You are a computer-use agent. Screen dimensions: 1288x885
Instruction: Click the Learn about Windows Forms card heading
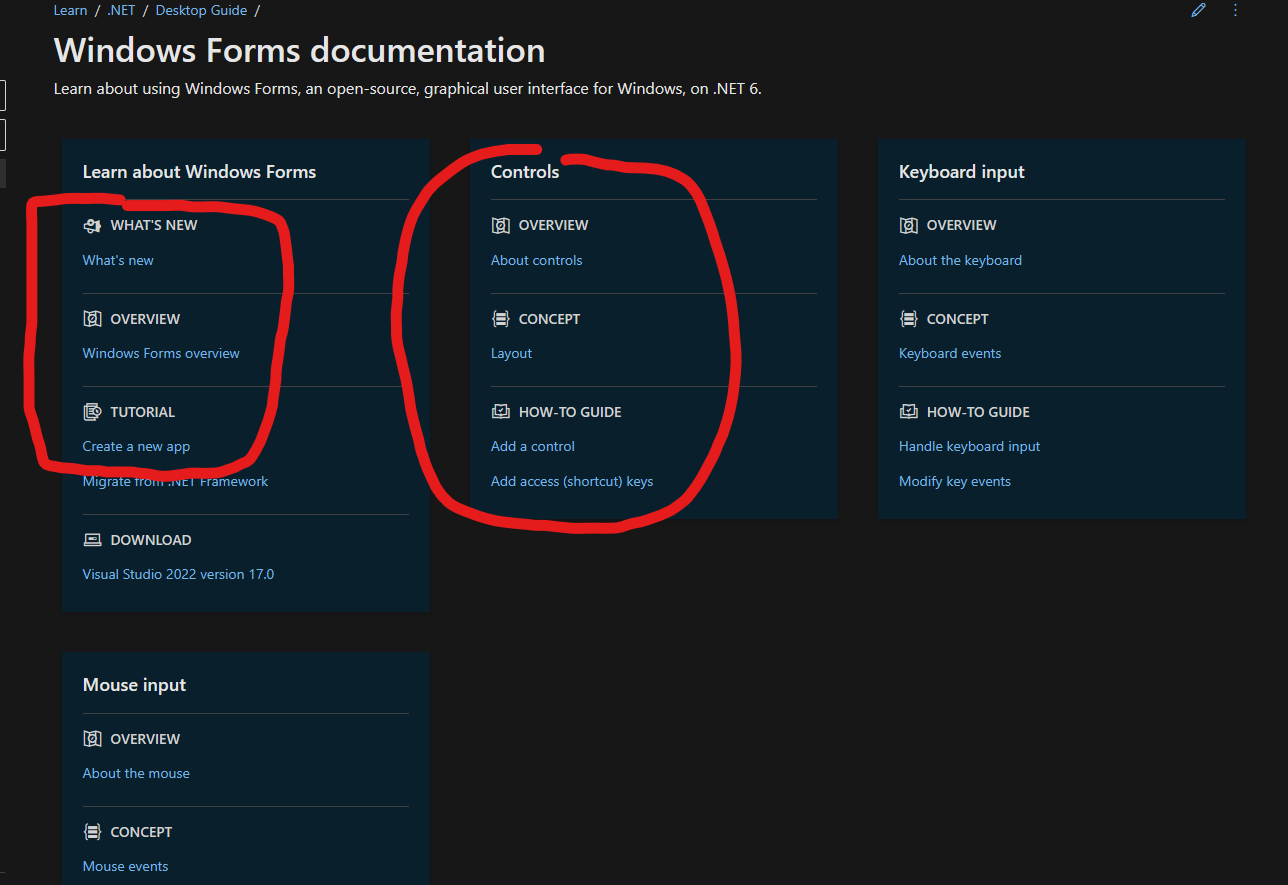pyautogui.click(x=199, y=172)
